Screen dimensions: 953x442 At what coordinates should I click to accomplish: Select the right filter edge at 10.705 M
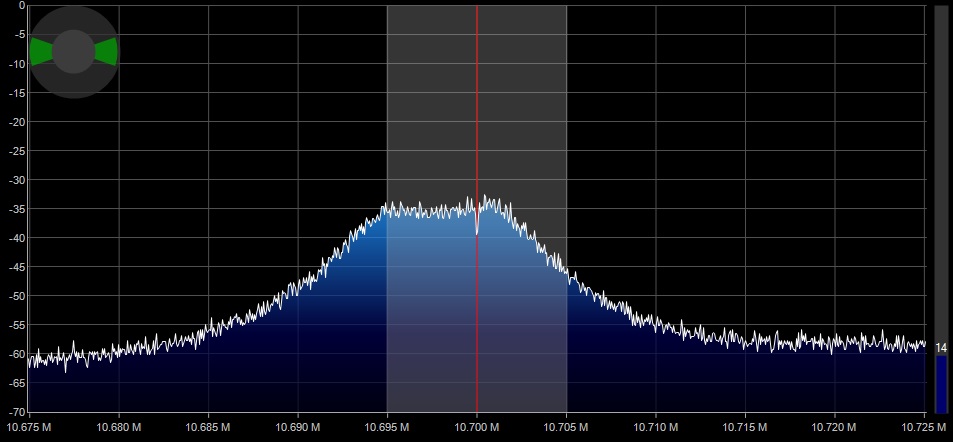[566, 209]
